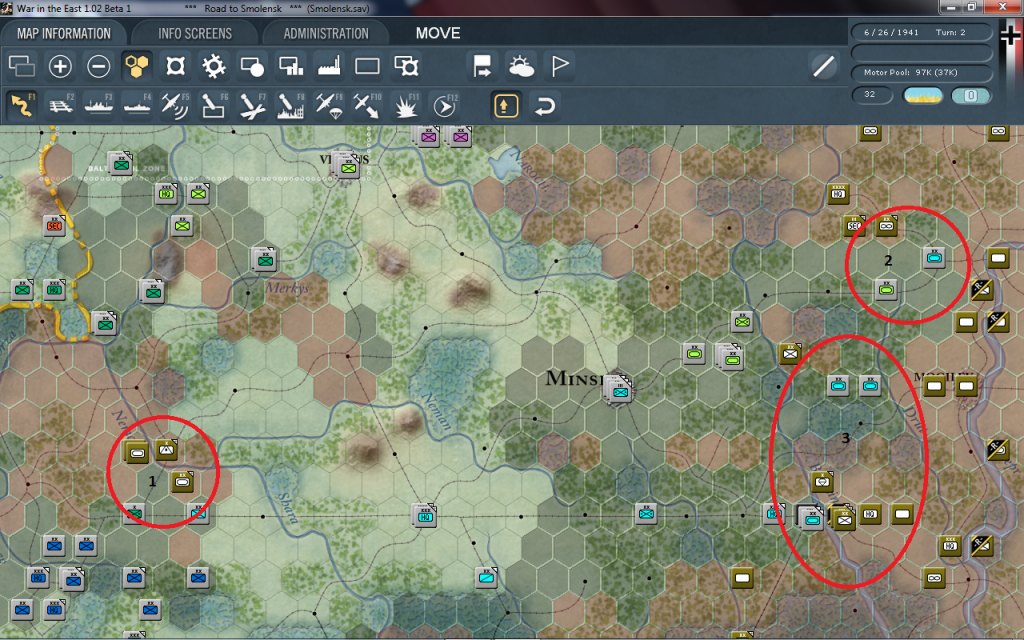Click the yellow-blue terrain ground condition swatch

click(x=923, y=96)
